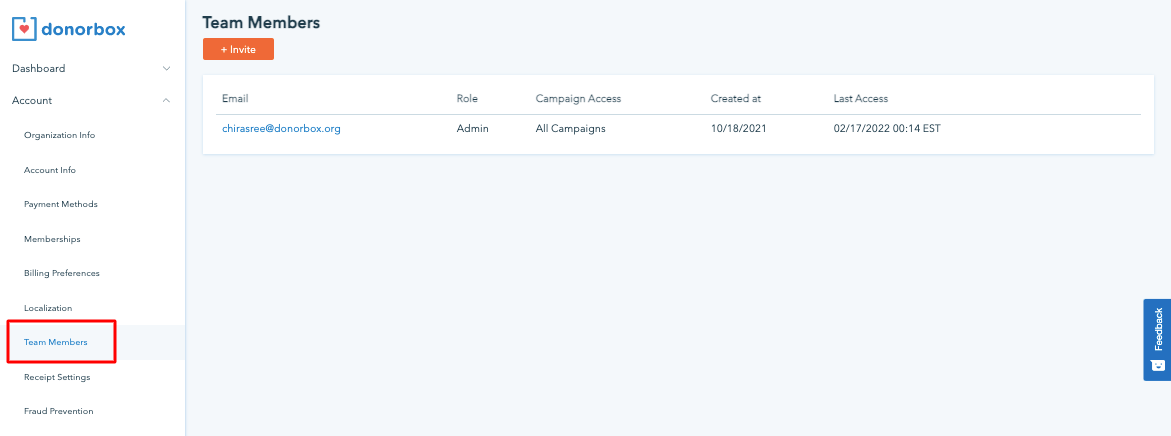Open the Dashboard menu item
This screenshot has width=1171, height=436.
coord(39,68)
